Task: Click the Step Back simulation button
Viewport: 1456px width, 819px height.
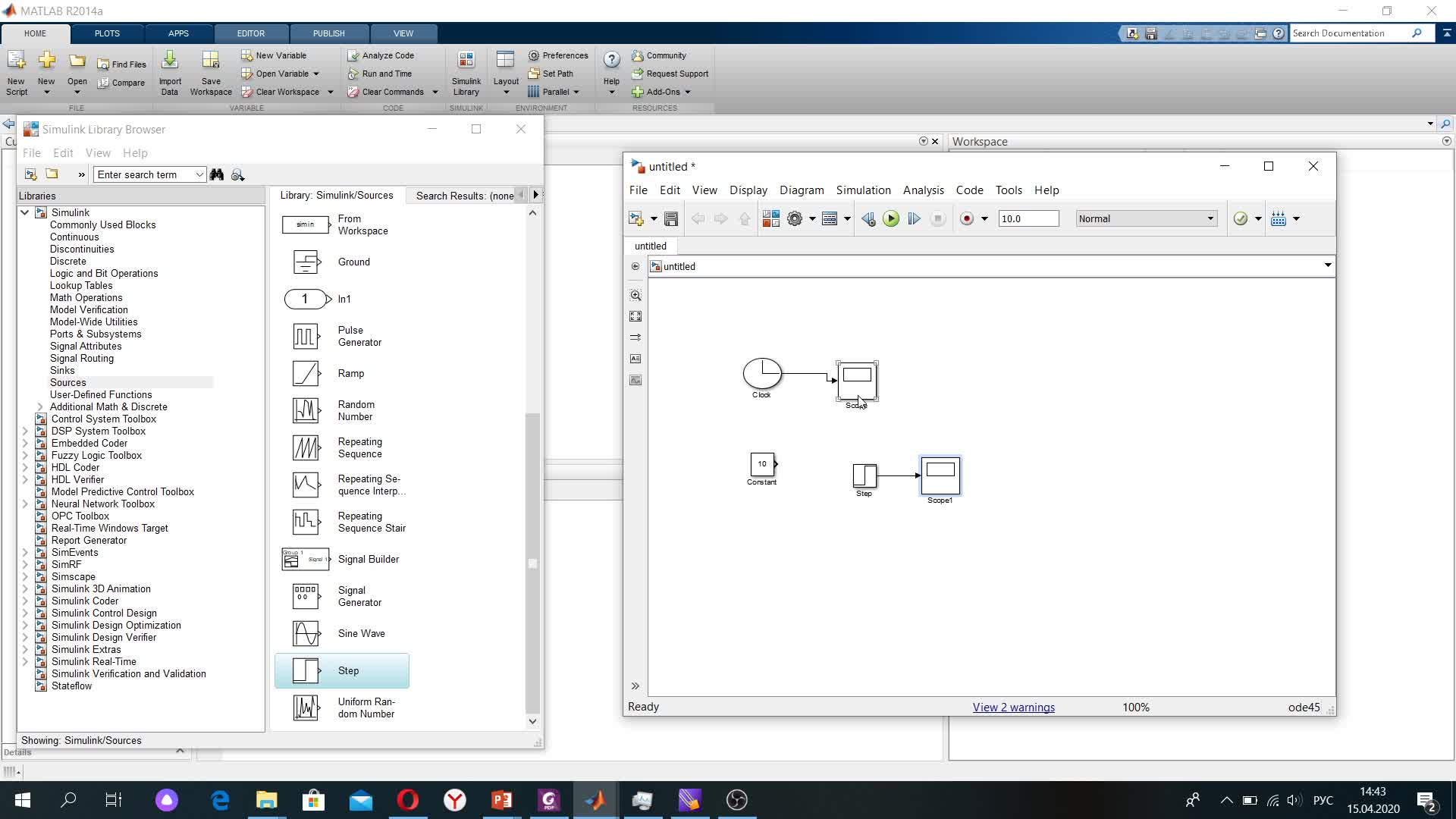Action: [x=868, y=218]
